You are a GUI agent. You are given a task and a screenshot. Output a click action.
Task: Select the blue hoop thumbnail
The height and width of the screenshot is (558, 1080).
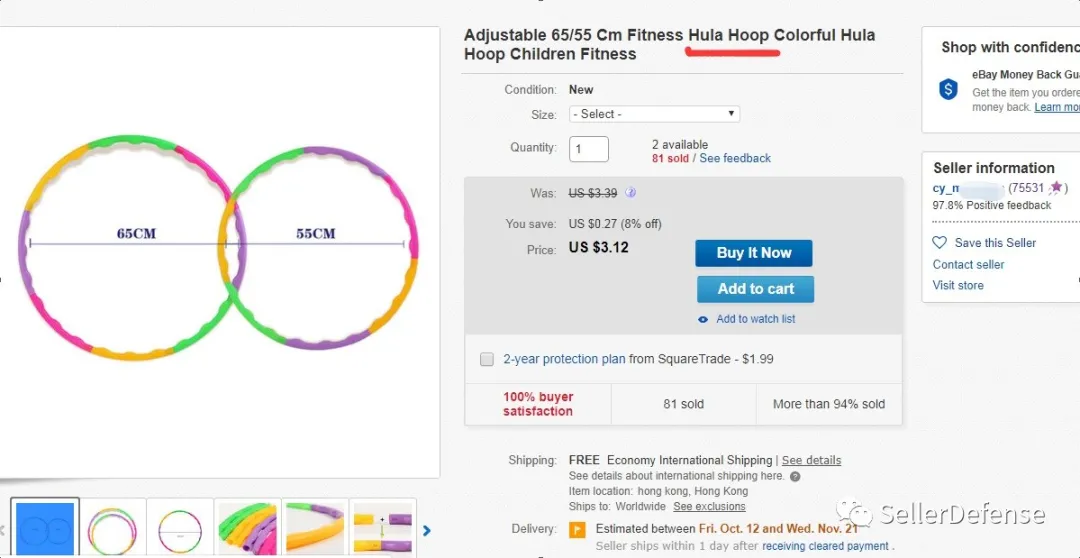point(46,530)
